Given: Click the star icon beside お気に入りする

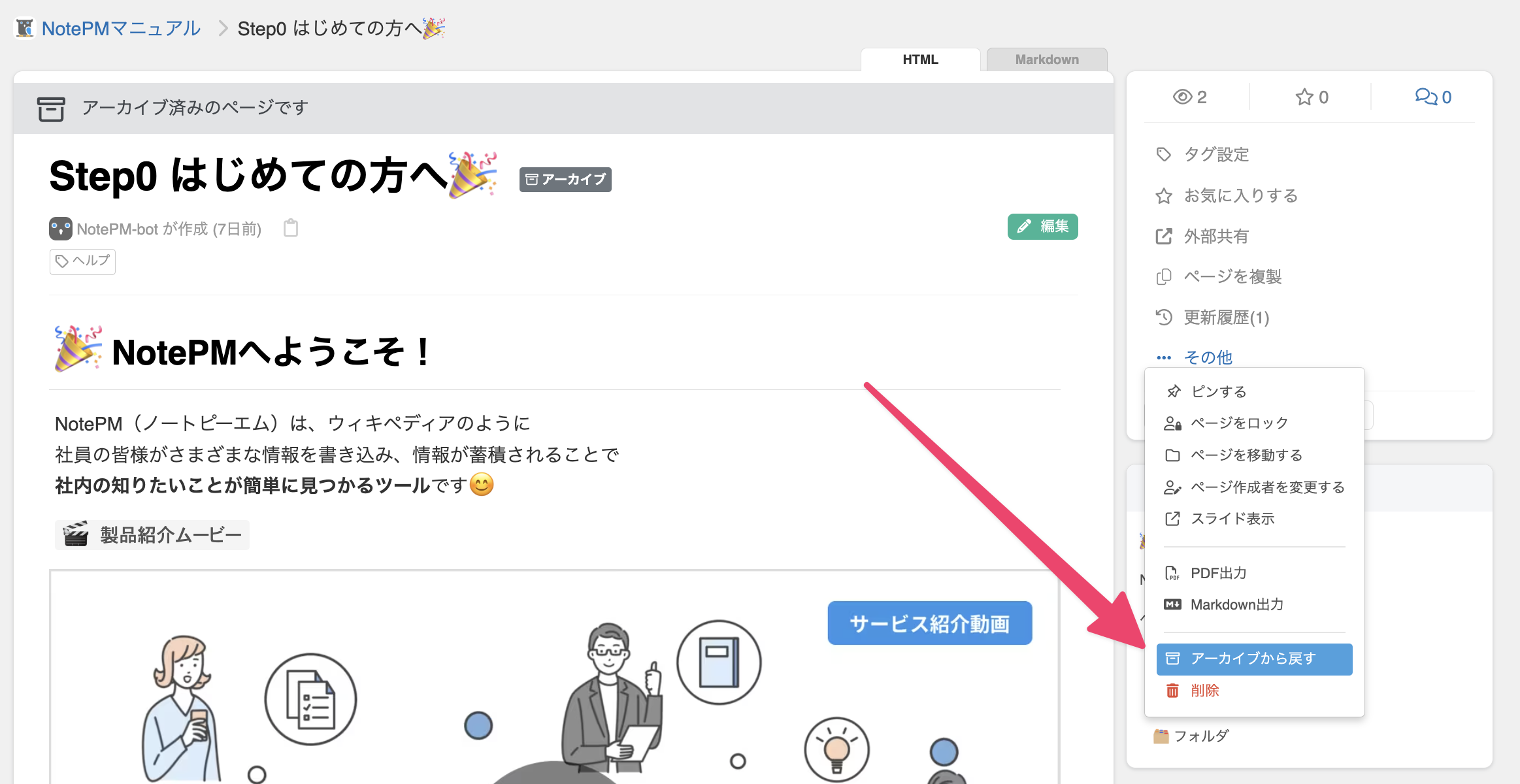Looking at the screenshot, I should (x=1163, y=196).
